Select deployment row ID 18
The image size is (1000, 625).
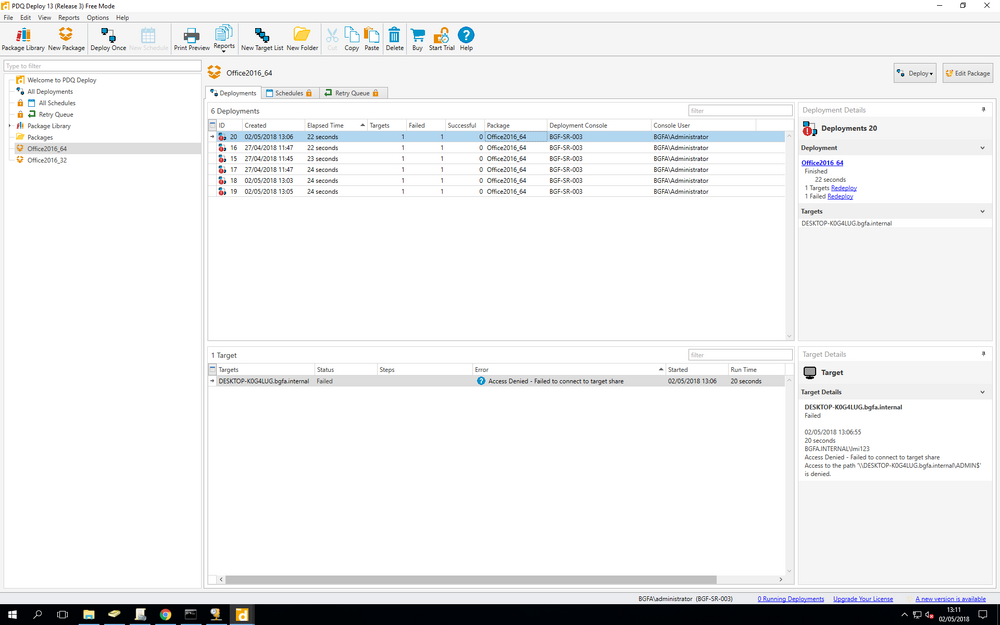[x=497, y=180]
